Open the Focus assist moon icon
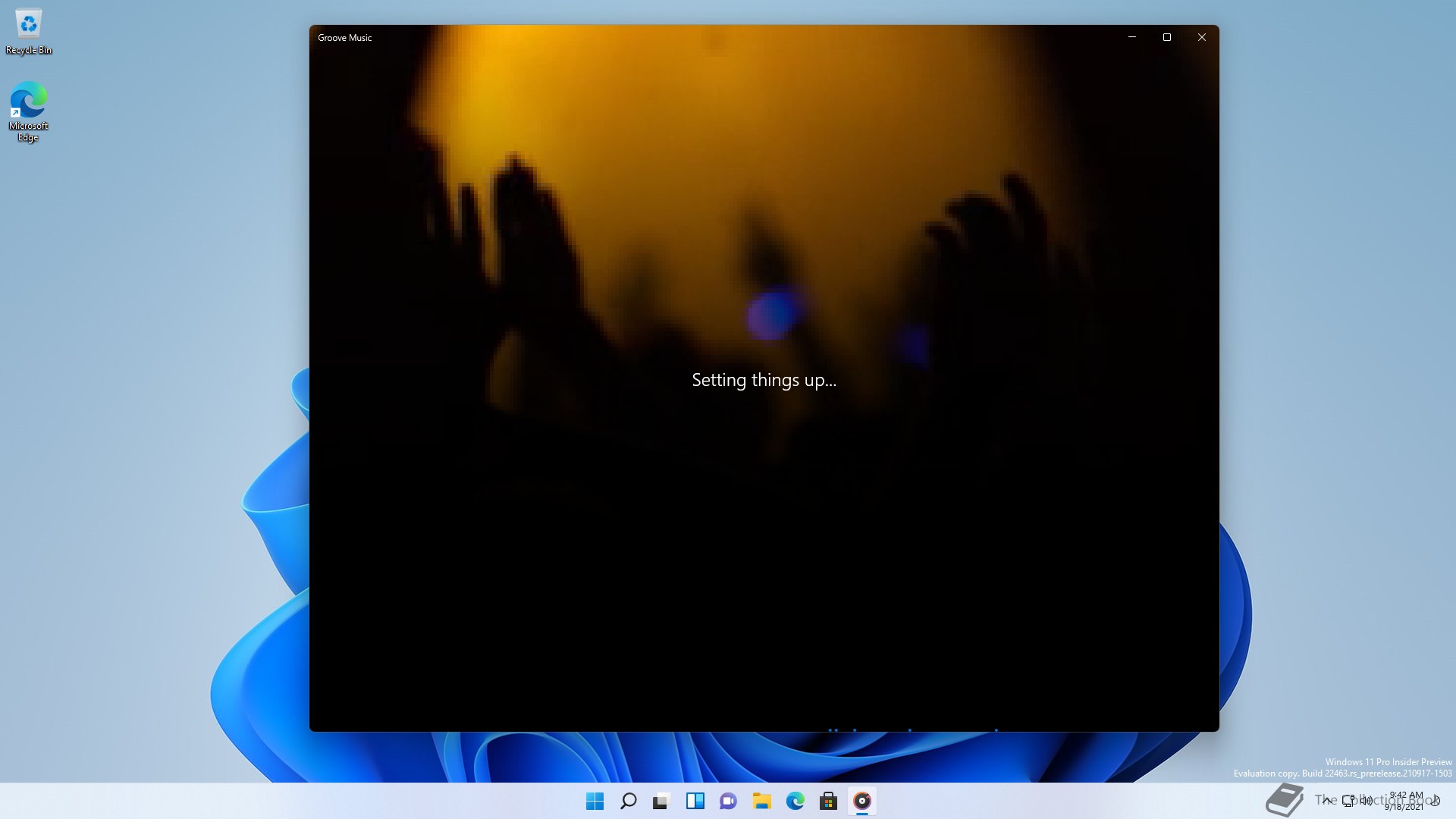The height and width of the screenshot is (819, 1456). click(x=1435, y=800)
